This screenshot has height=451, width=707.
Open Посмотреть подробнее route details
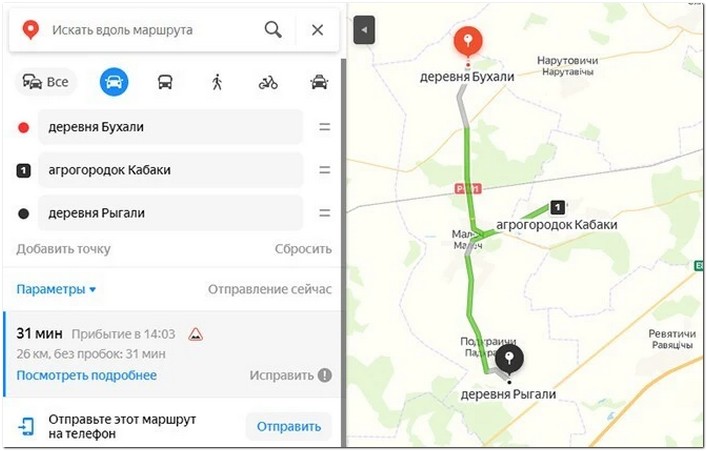tap(87, 375)
